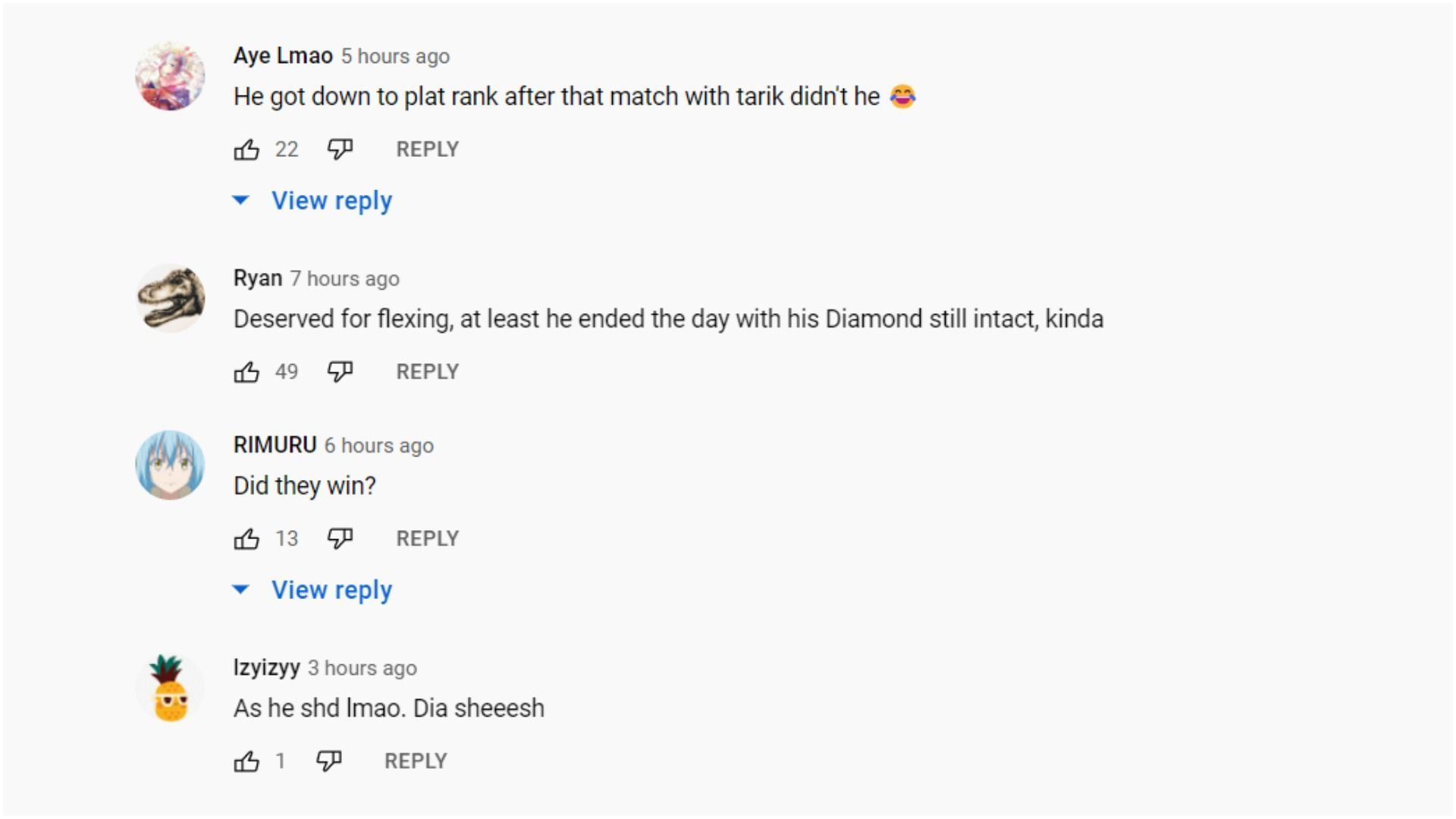
Task: Expand View reply under RIMURU's comment
Action: [x=331, y=590]
